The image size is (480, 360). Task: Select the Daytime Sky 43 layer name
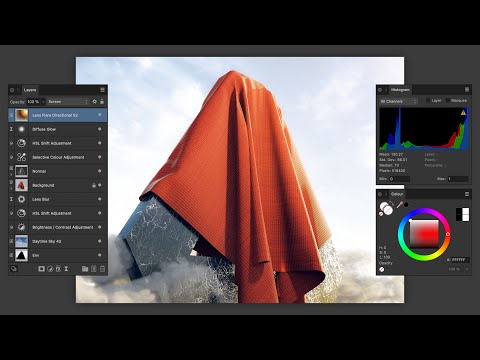47,241
